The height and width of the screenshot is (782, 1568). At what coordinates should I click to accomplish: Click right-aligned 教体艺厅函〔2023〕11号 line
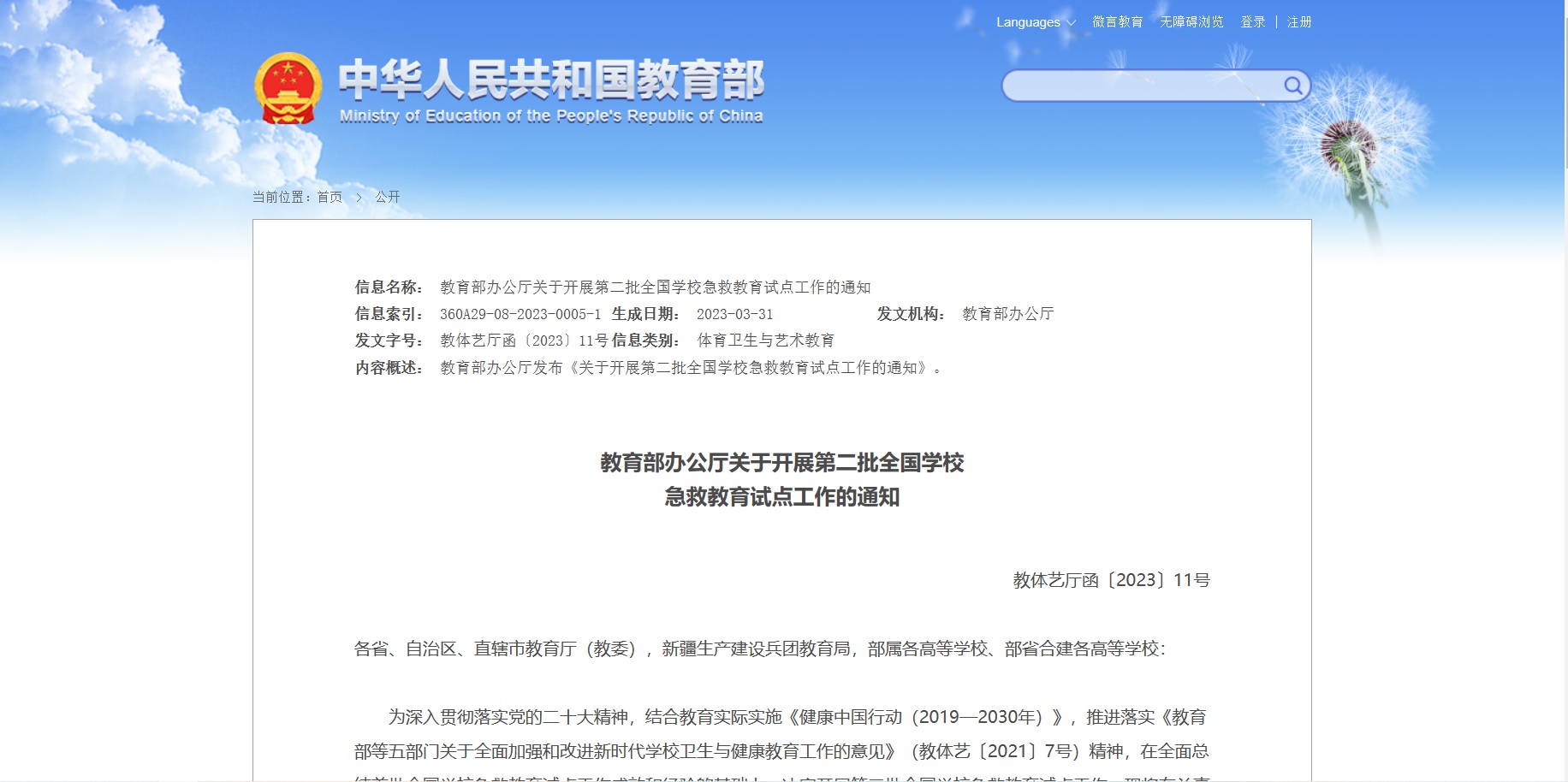click(x=1111, y=580)
